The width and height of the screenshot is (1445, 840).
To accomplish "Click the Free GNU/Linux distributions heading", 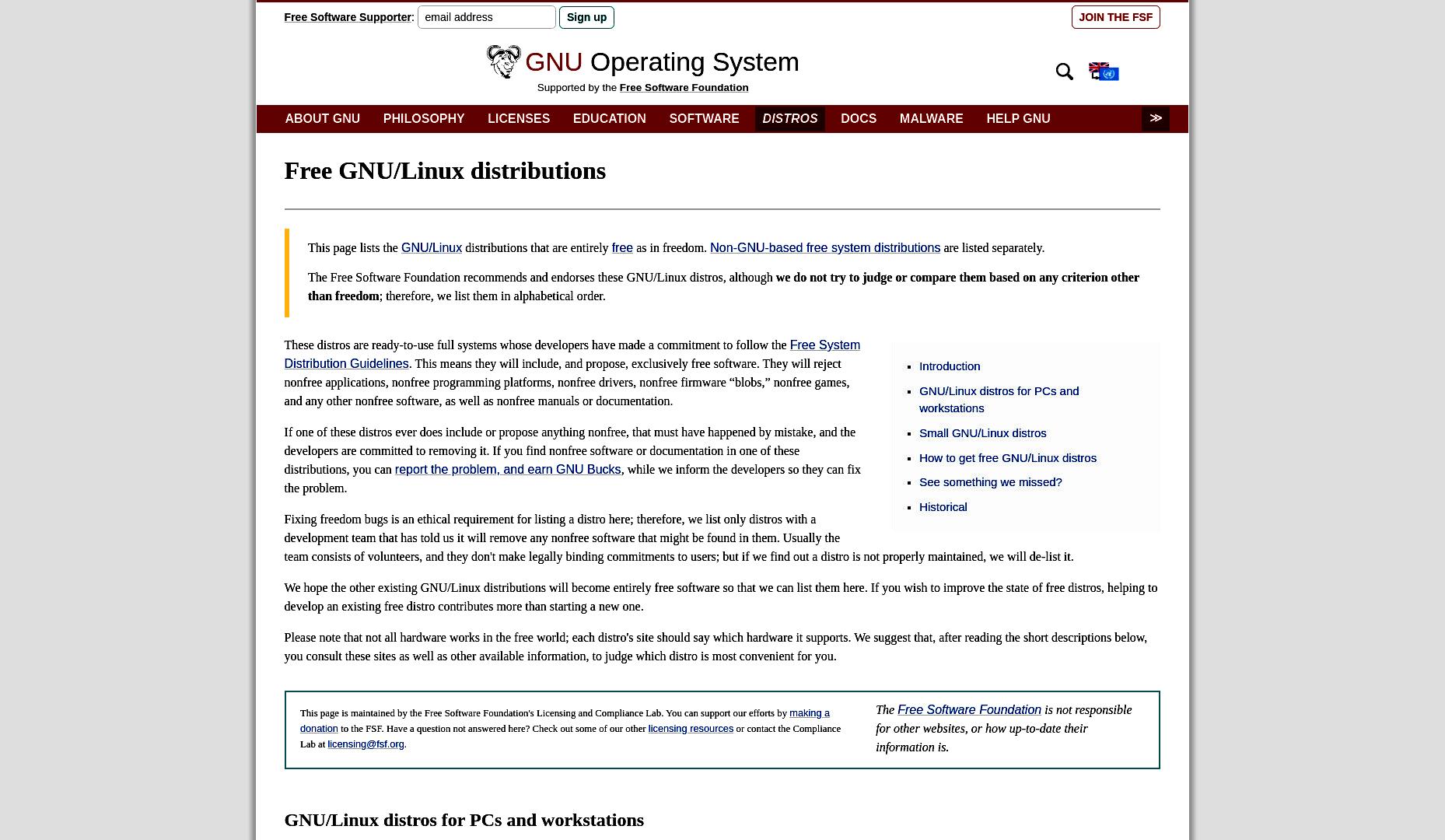I will tap(445, 171).
